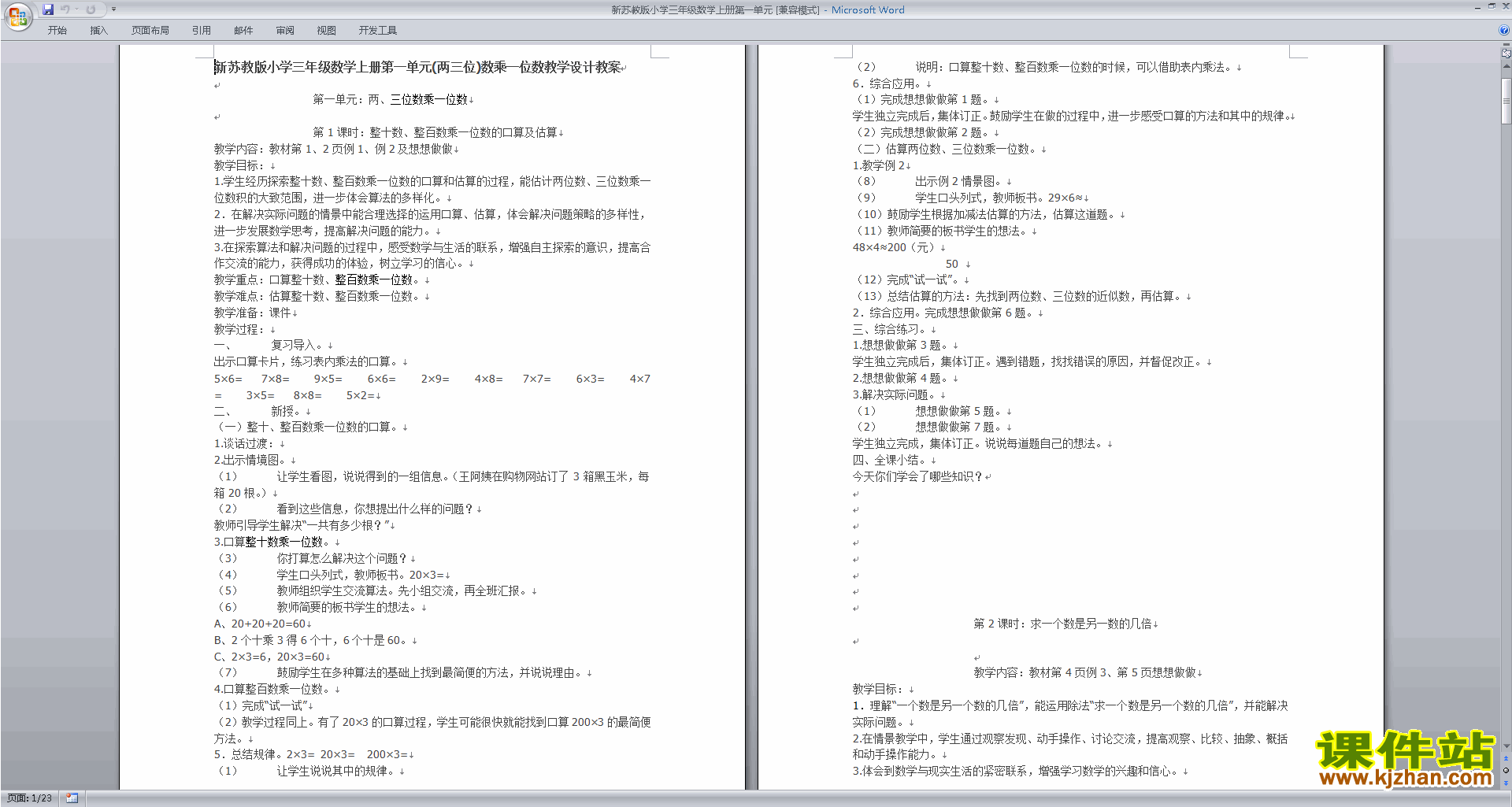Click the document title line on page one

[418, 68]
